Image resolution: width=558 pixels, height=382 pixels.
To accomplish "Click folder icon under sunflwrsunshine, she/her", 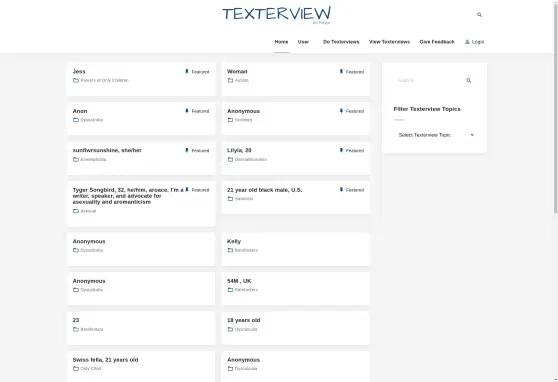I will [x=76, y=159].
